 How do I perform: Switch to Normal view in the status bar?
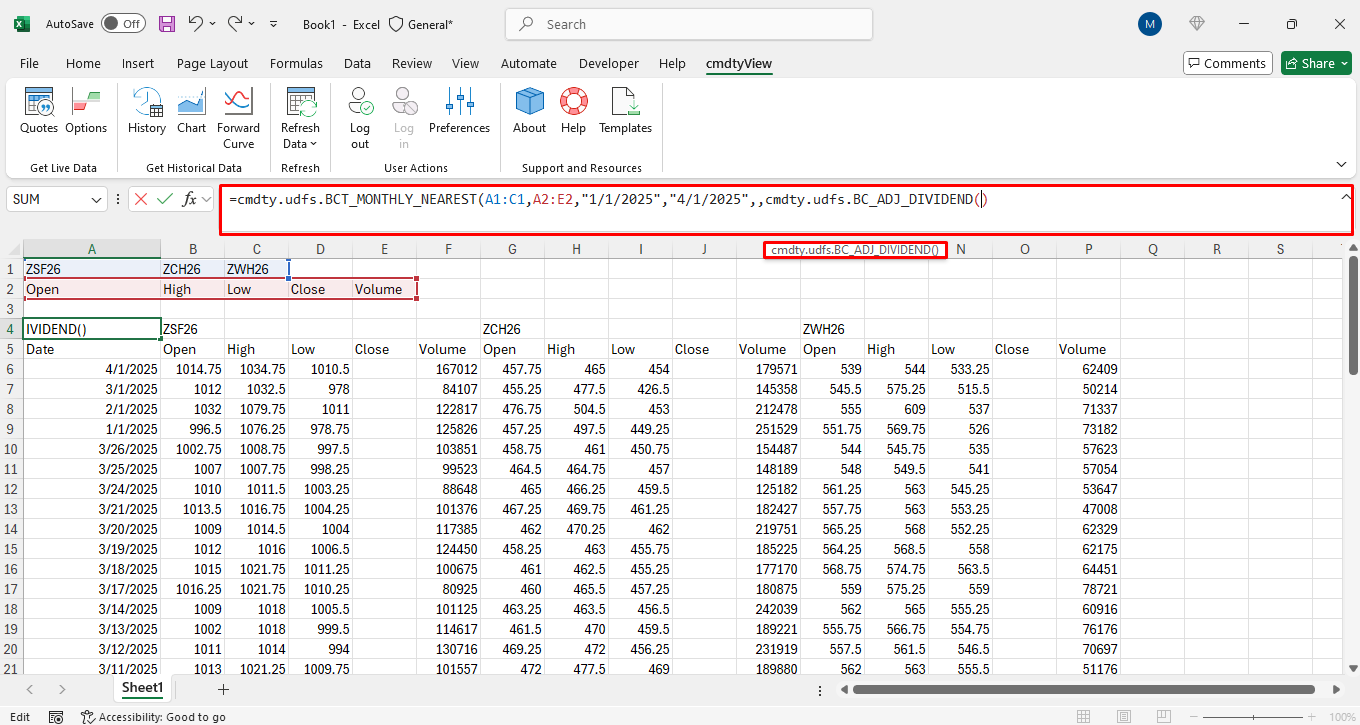pos(1085,717)
